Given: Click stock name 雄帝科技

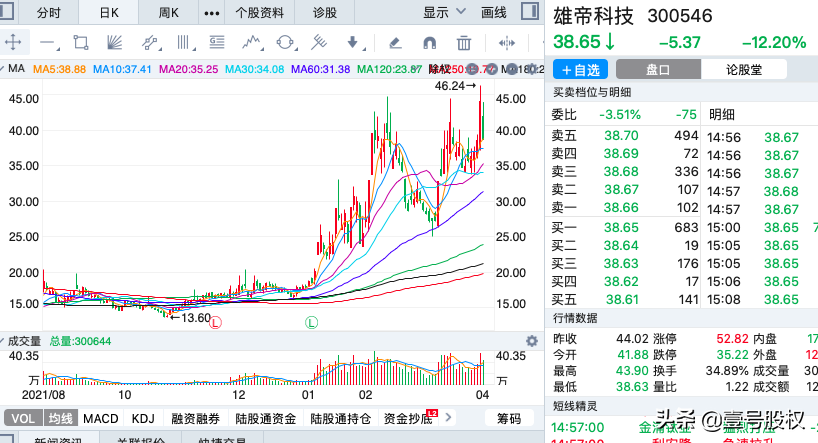Looking at the screenshot, I should click(x=593, y=16).
